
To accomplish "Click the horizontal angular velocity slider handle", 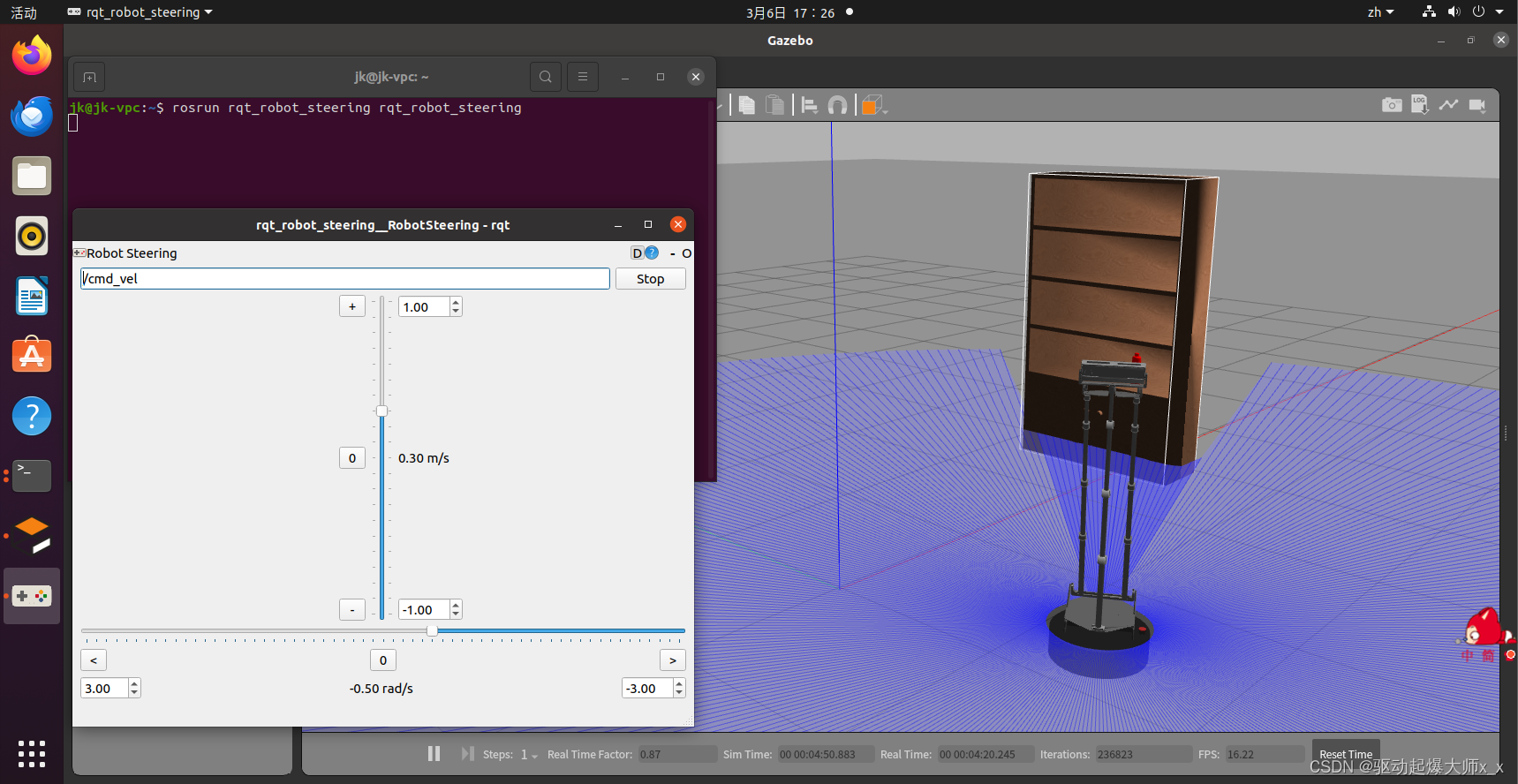I will pyautogui.click(x=432, y=630).
